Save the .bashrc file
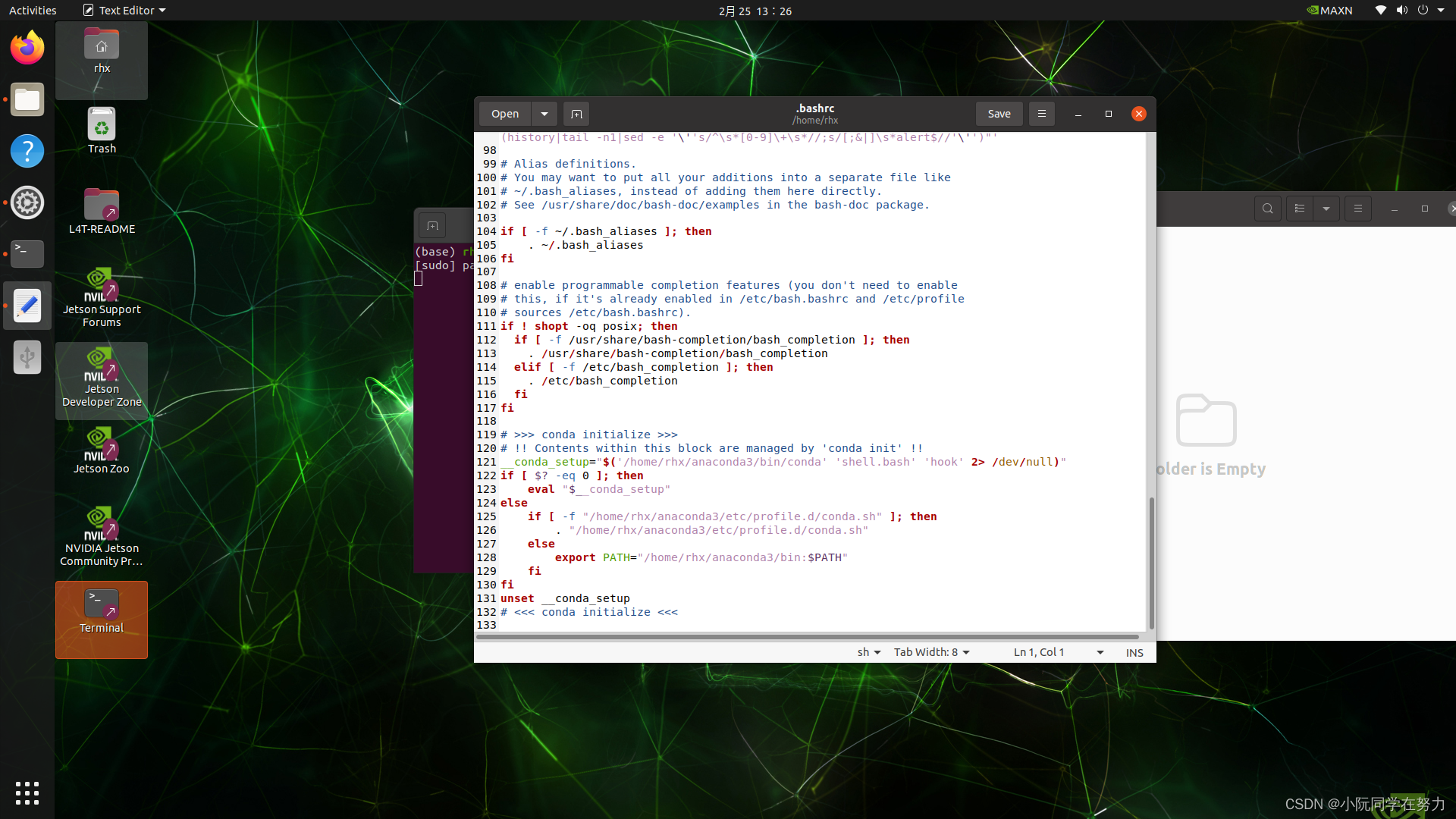The image size is (1456, 819). point(999,113)
